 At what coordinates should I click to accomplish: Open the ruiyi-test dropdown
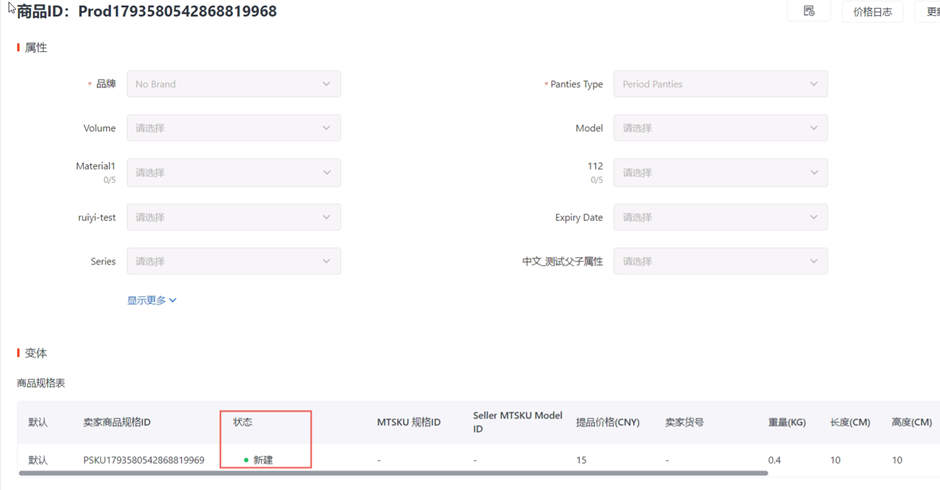click(x=234, y=217)
